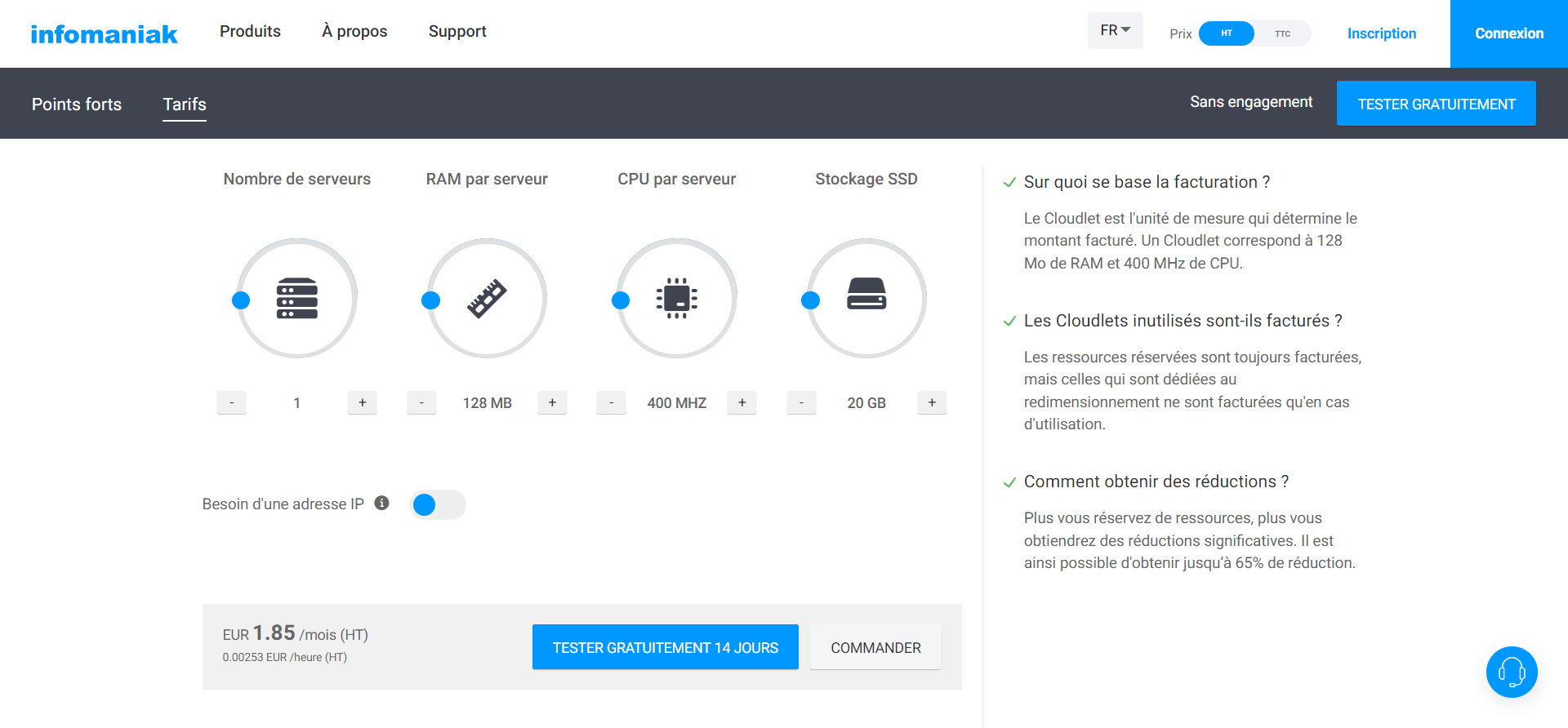Switch to the Points forts tab
Image resolution: width=1568 pixels, height=728 pixels.
click(77, 104)
